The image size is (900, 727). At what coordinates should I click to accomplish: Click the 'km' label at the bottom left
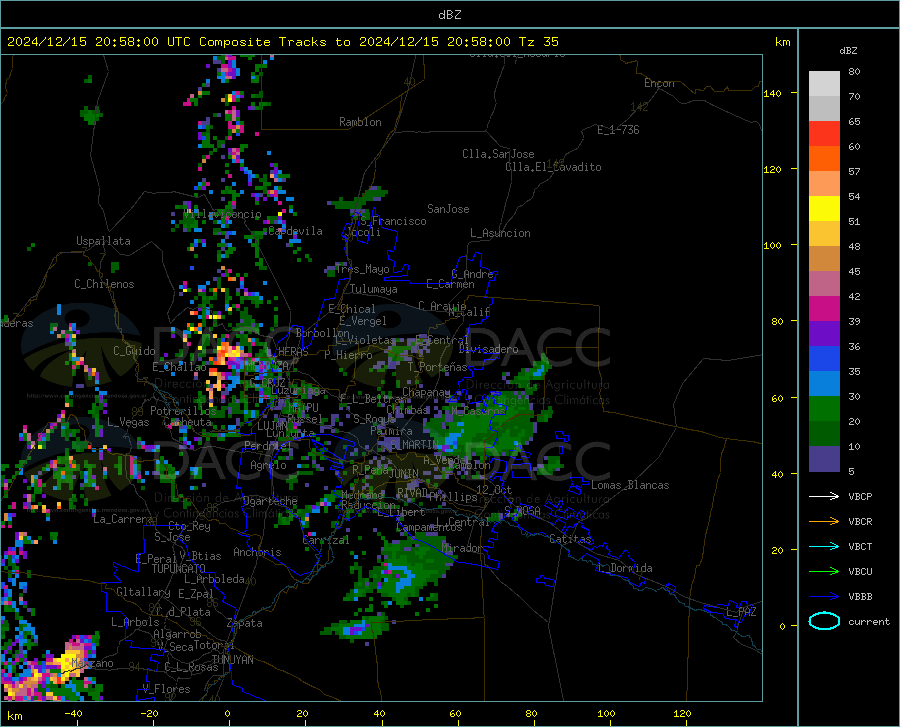14,716
